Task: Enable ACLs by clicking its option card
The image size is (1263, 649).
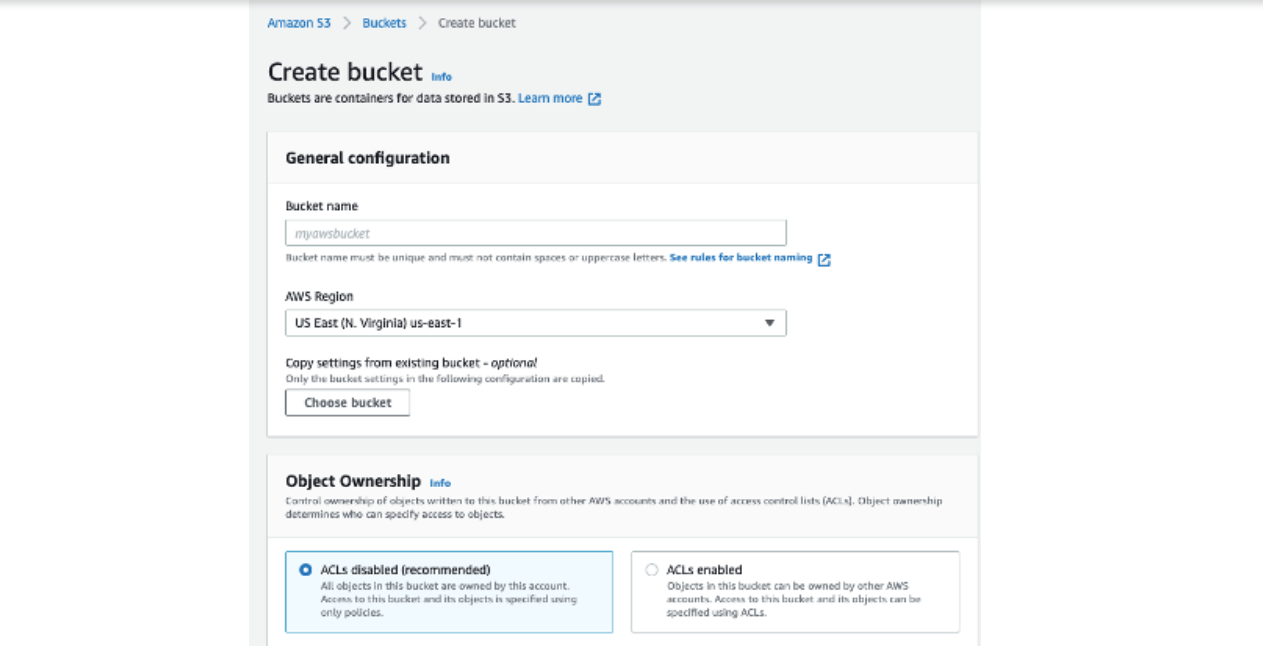Action: (x=795, y=590)
